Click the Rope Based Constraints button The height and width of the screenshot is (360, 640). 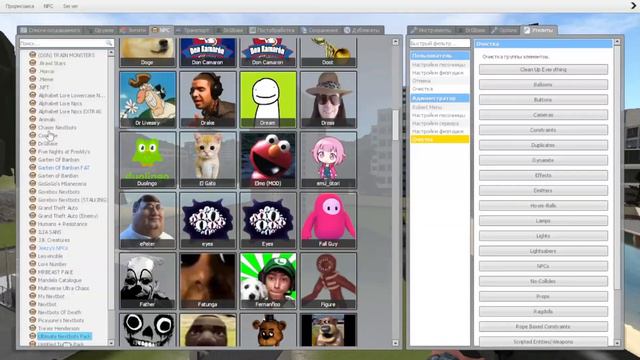click(543, 327)
